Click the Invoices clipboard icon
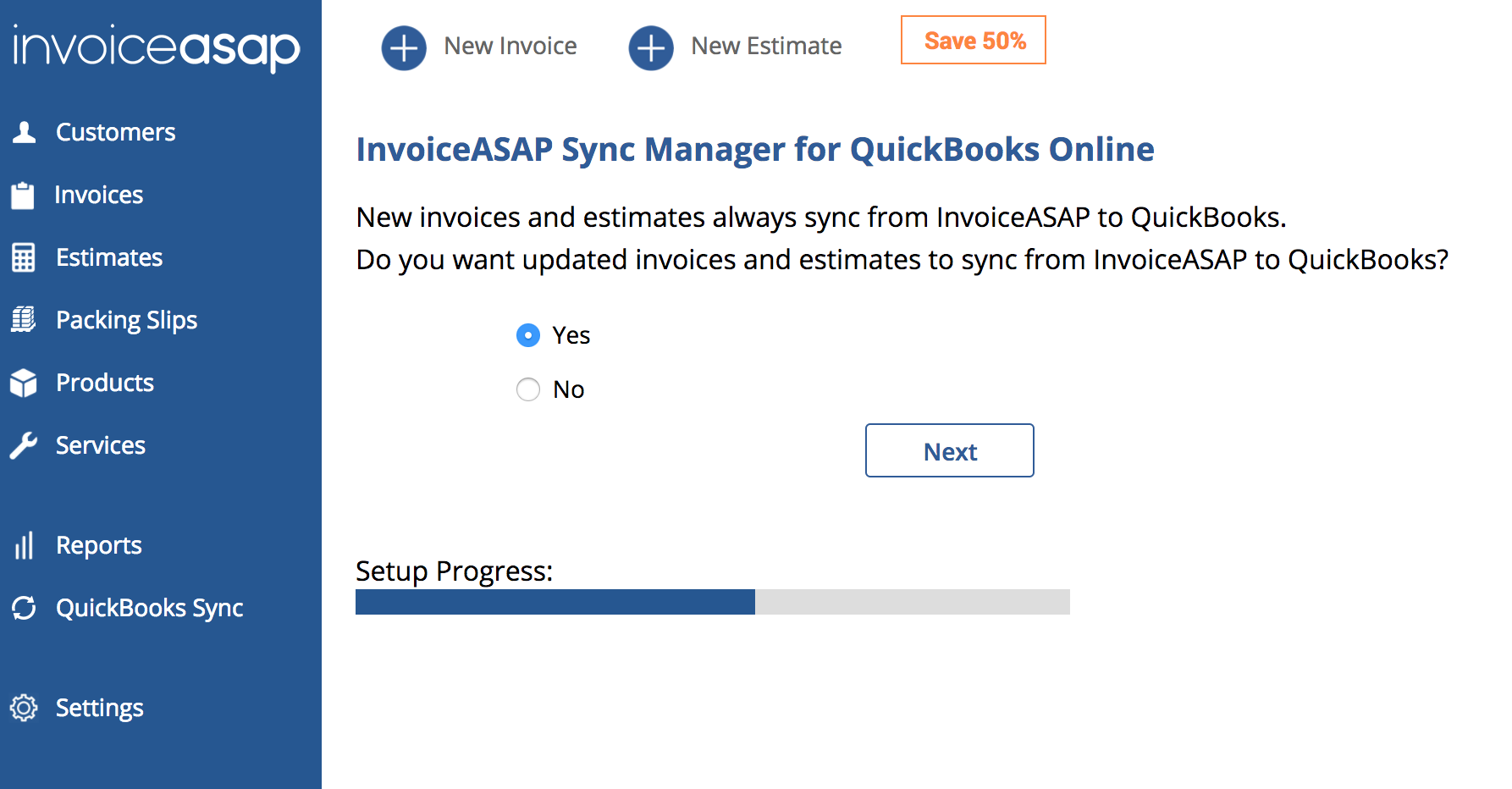 click(x=23, y=195)
